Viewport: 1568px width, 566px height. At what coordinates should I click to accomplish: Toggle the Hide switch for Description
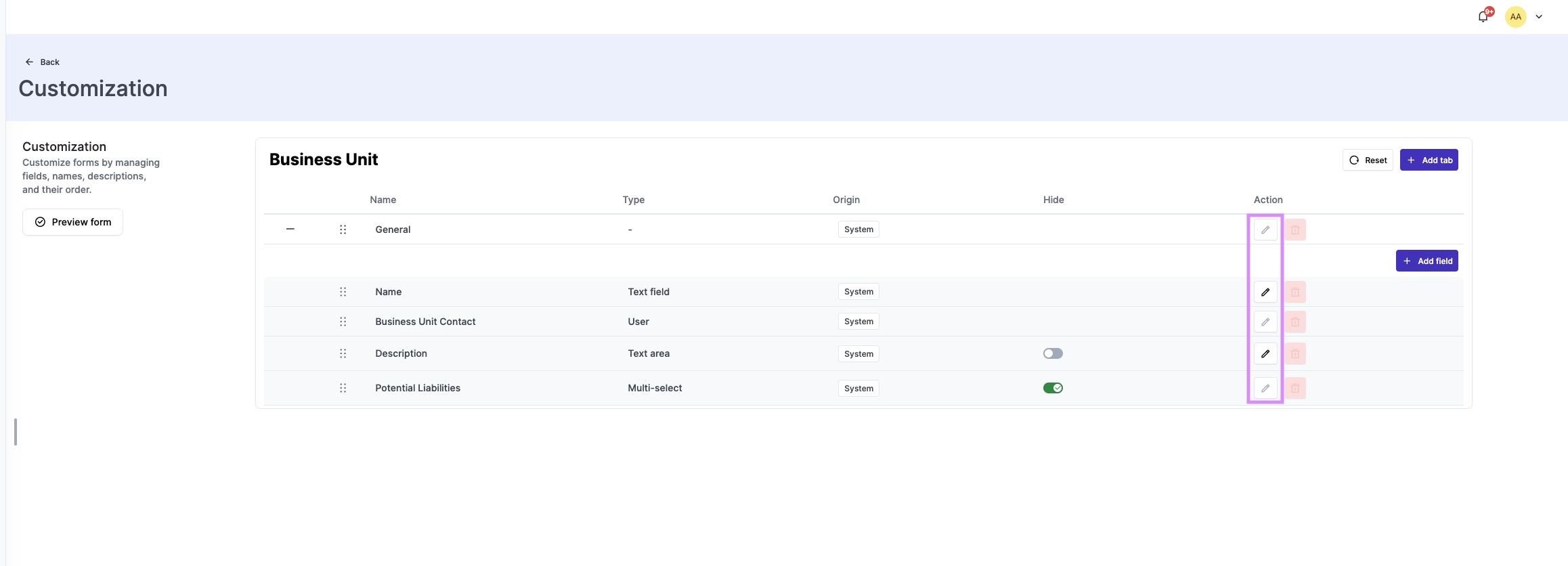click(x=1053, y=353)
